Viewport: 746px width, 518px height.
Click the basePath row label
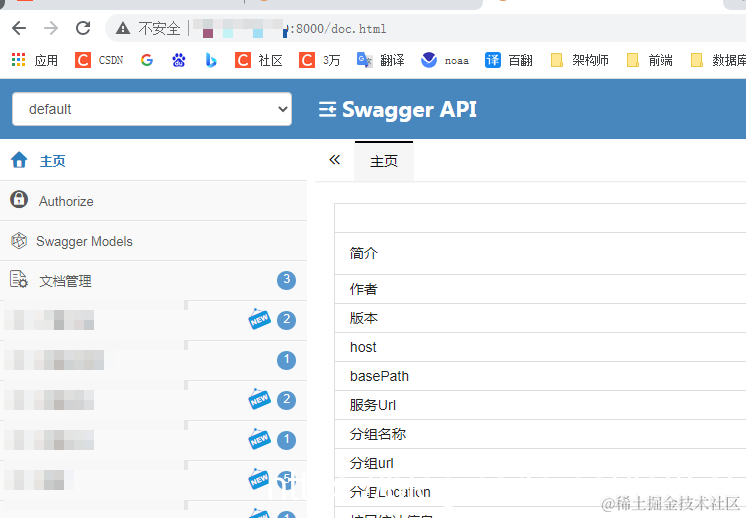tap(379, 376)
